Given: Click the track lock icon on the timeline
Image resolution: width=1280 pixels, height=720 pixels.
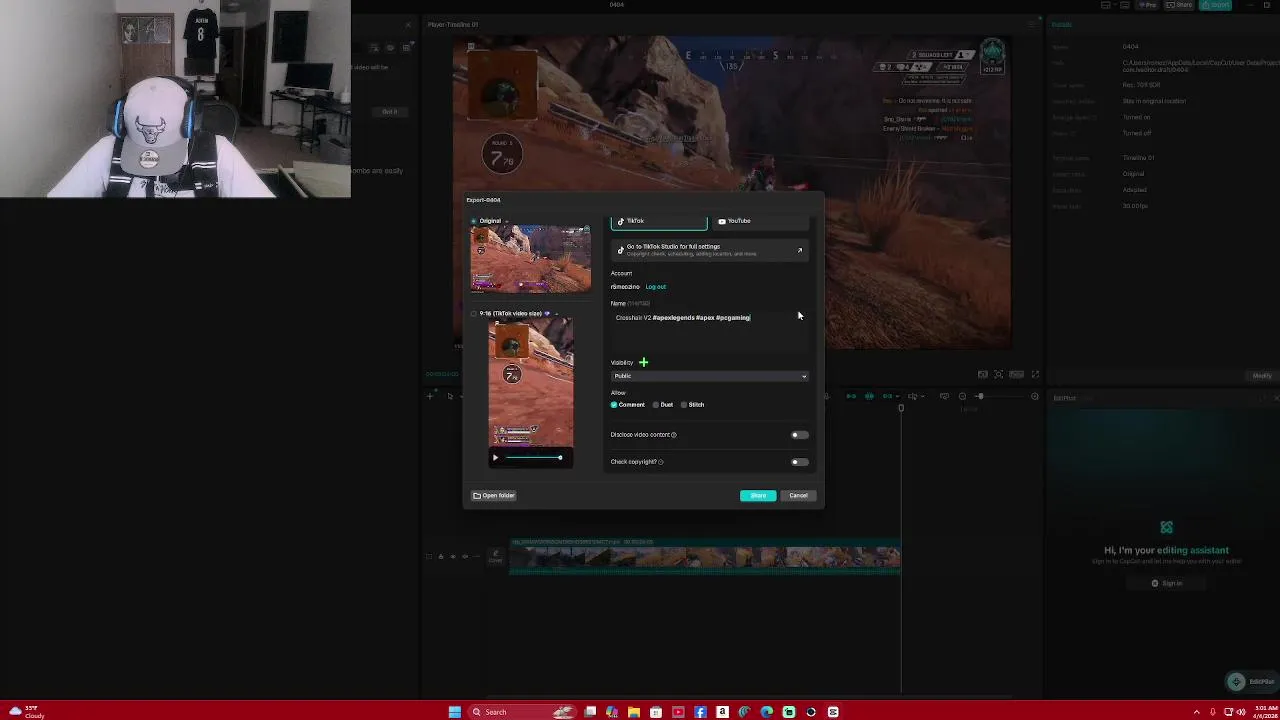Looking at the screenshot, I should tap(441, 557).
